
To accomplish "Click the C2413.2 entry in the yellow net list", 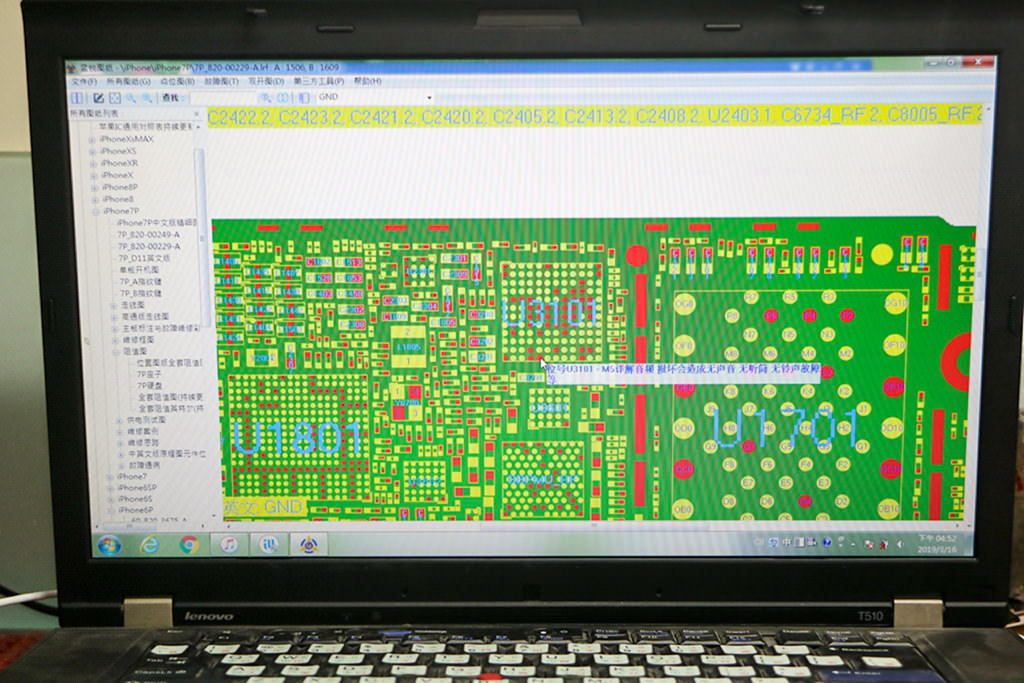I will [598, 117].
